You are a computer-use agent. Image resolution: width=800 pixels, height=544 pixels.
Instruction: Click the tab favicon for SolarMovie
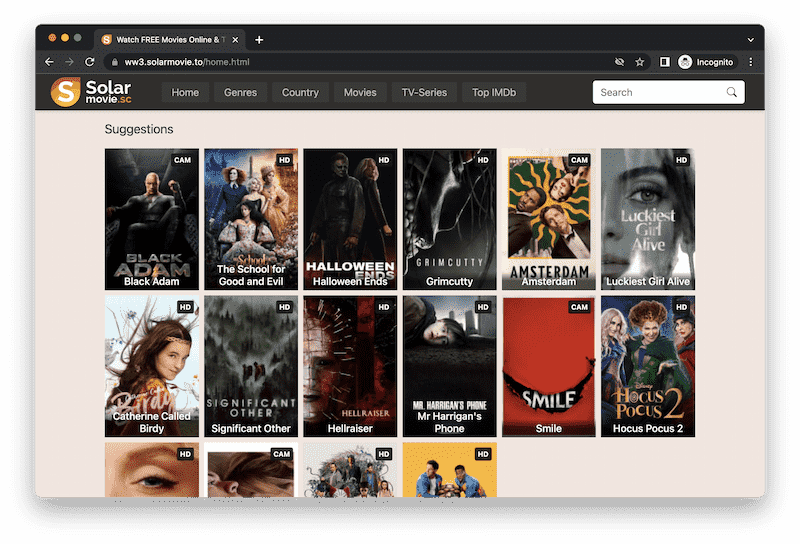pyautogui.click(x=107, y=40)
